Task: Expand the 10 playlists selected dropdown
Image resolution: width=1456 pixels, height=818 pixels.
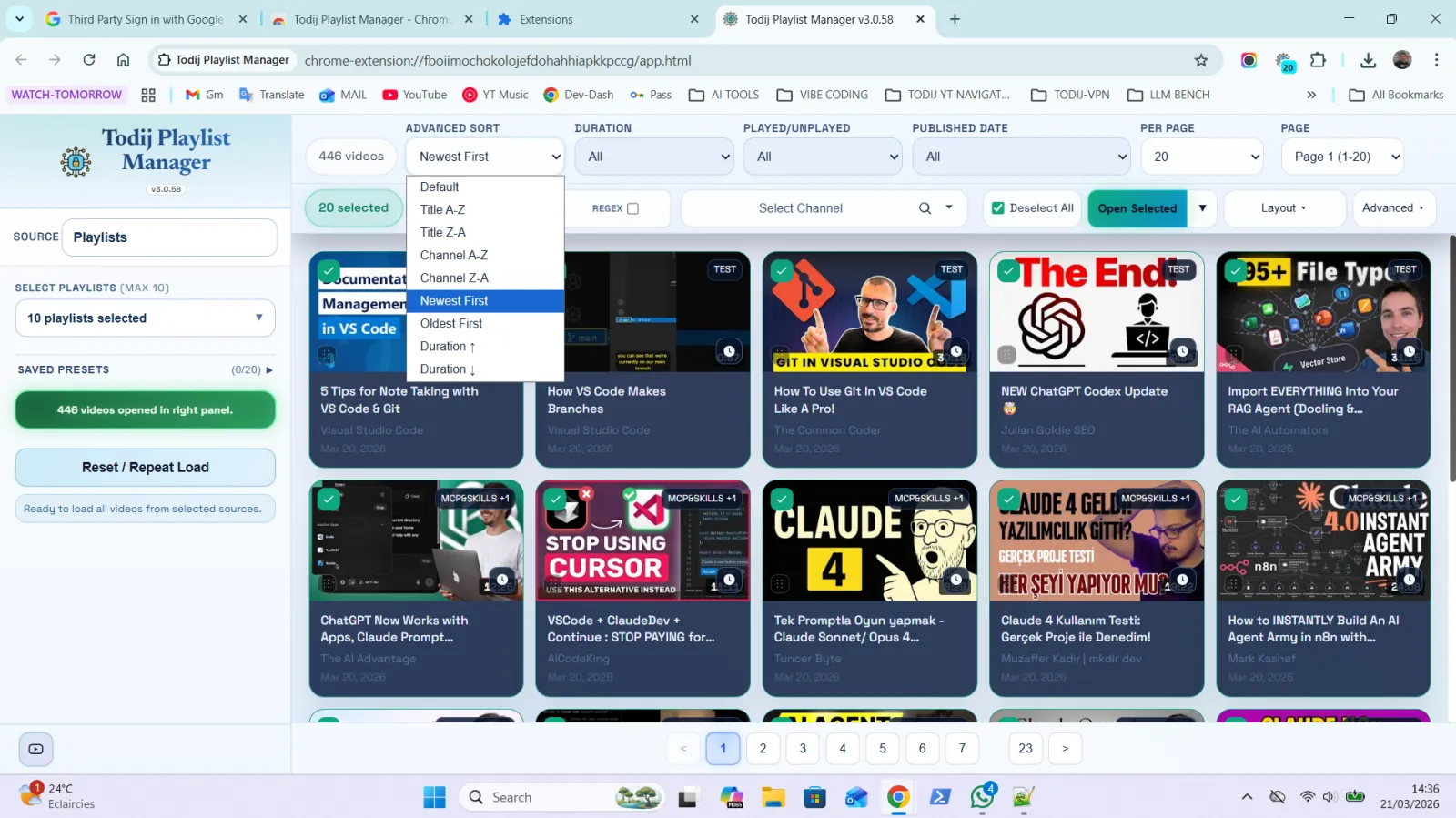Action: [x=145, y=318]
